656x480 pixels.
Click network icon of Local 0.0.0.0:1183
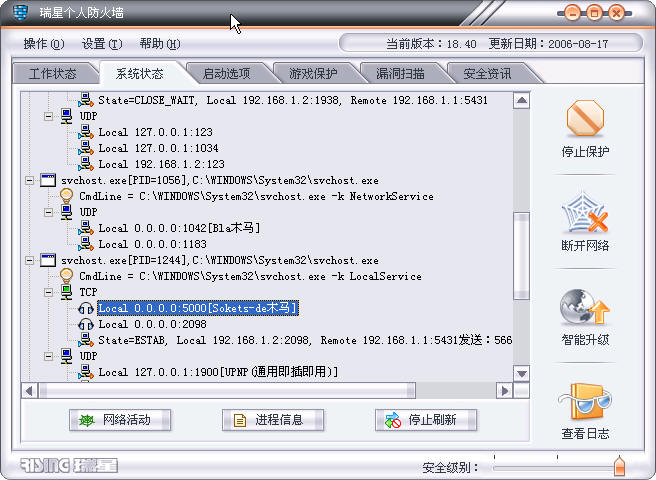coord(86,244)
